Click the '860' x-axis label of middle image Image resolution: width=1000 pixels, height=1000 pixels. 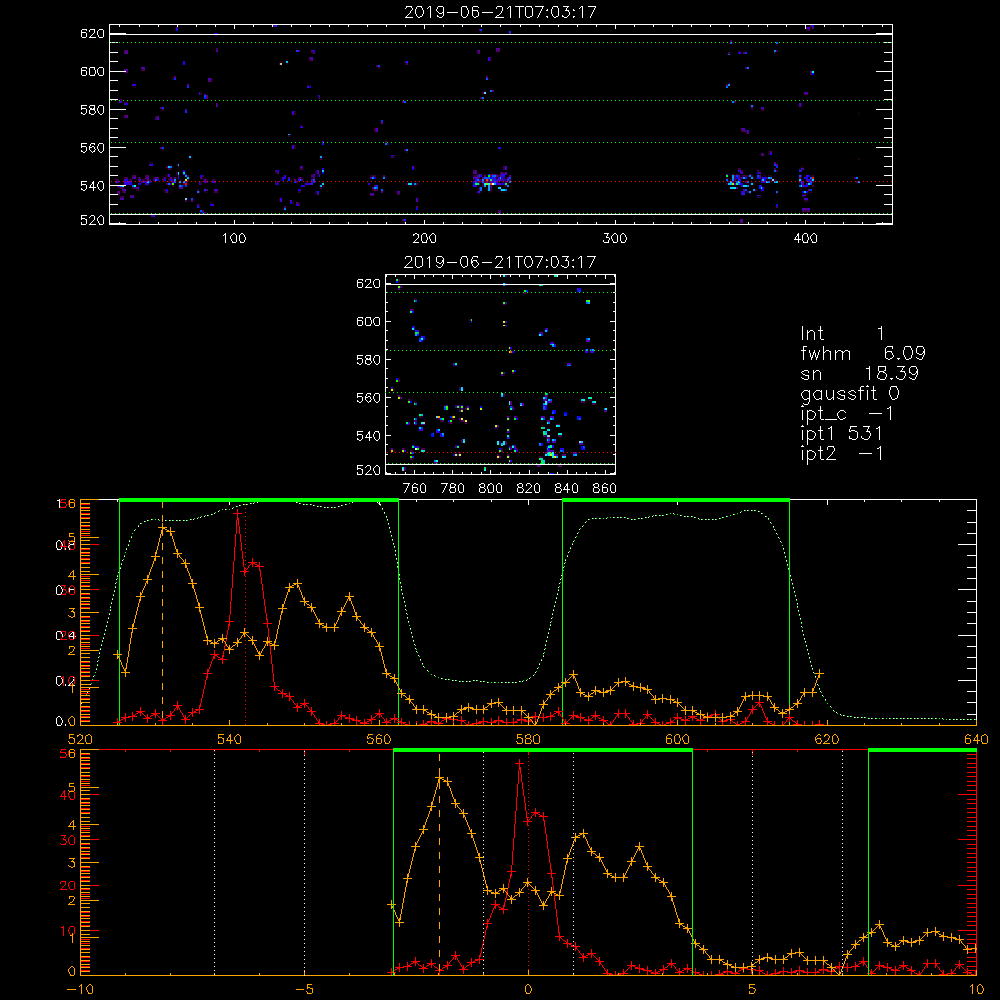(605, 489)
